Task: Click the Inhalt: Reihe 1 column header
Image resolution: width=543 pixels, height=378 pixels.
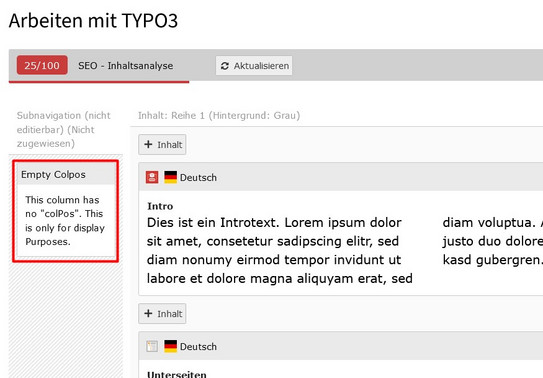Action: click(x=219, y=115)
